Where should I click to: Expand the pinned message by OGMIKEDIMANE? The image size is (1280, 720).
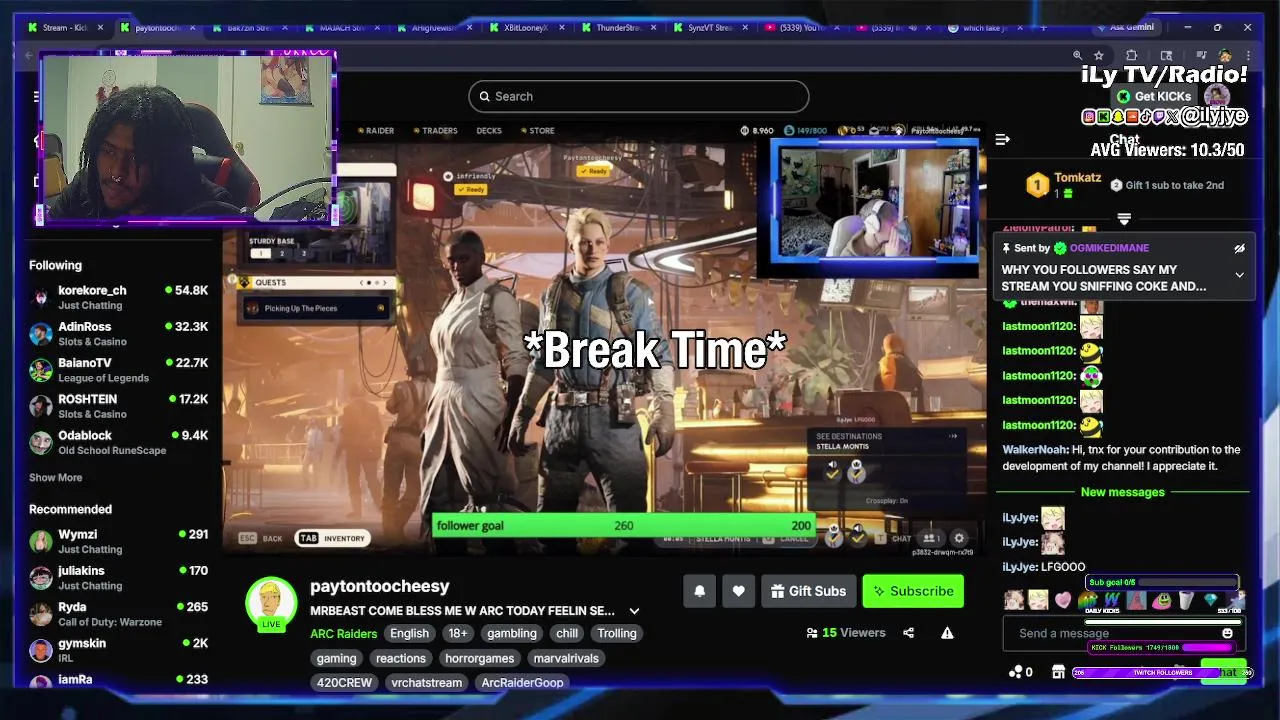[1239, 275]
